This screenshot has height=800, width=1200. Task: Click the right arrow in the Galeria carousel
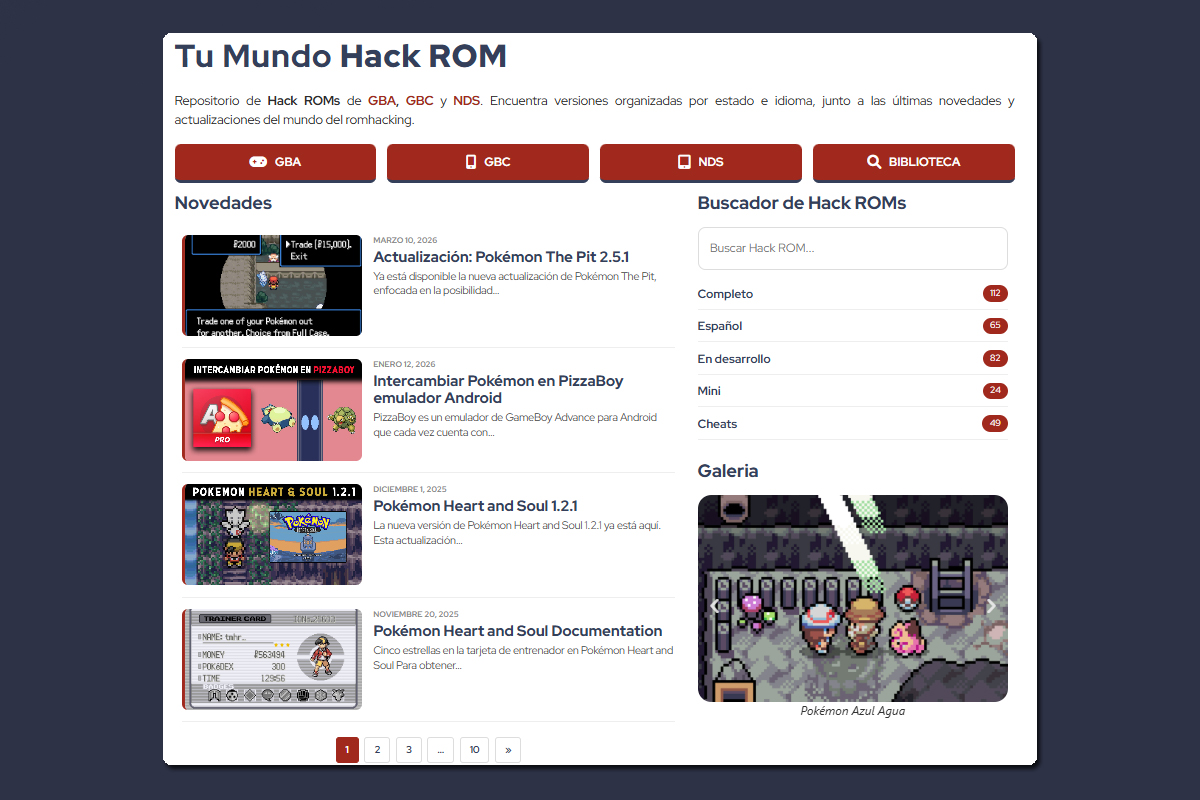tap(991, 606)
